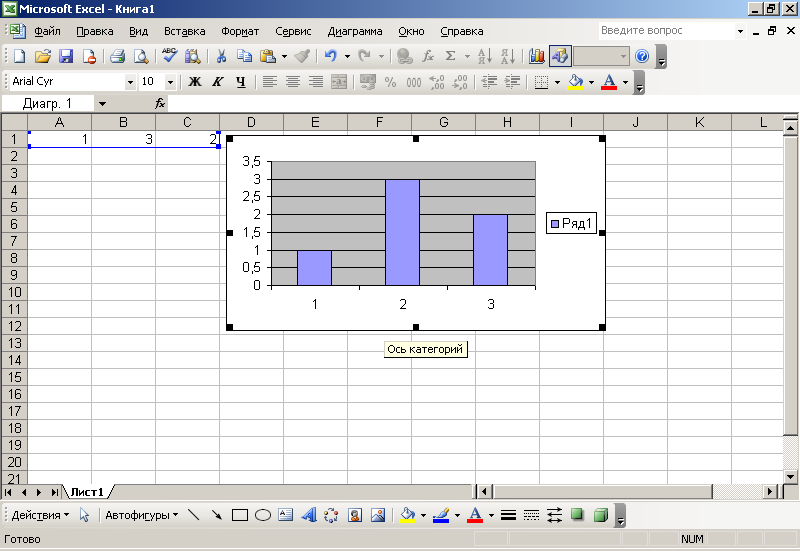Open the Диаграмма menu
Viewport: 800px width, 551px height.
tap(355, 31)
